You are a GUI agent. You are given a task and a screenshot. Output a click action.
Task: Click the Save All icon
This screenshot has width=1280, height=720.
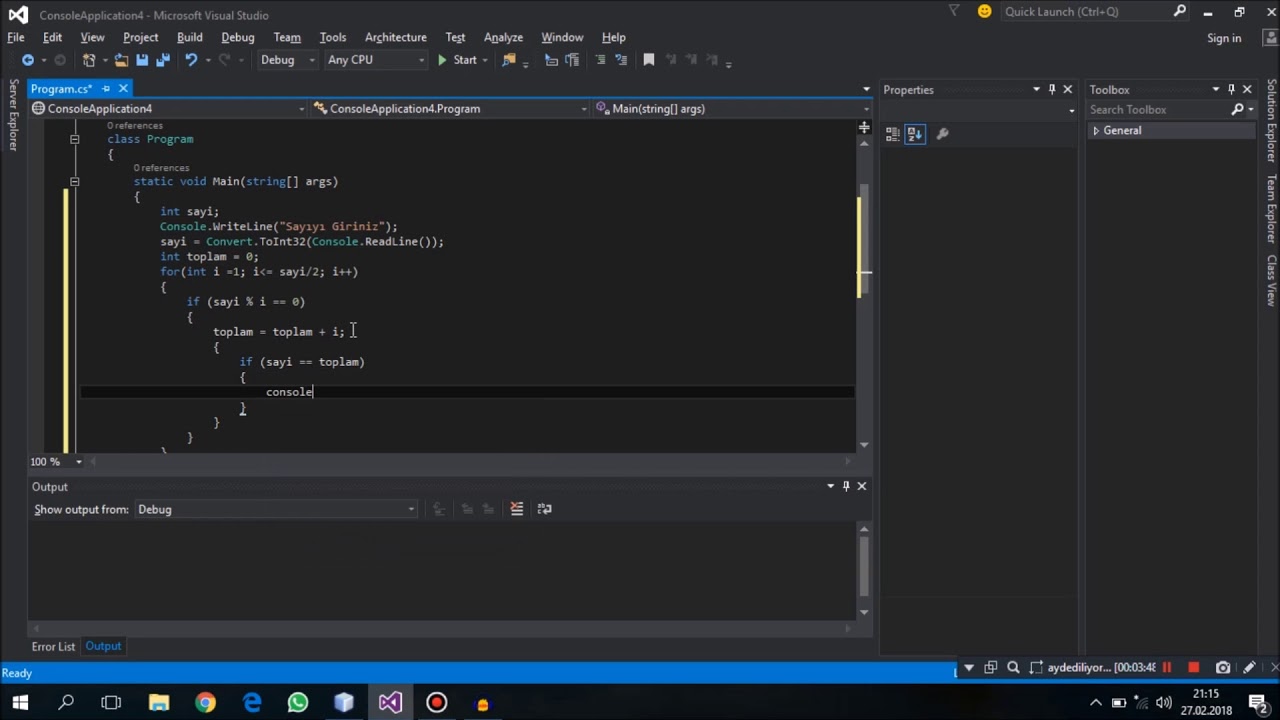click(162, 60)
